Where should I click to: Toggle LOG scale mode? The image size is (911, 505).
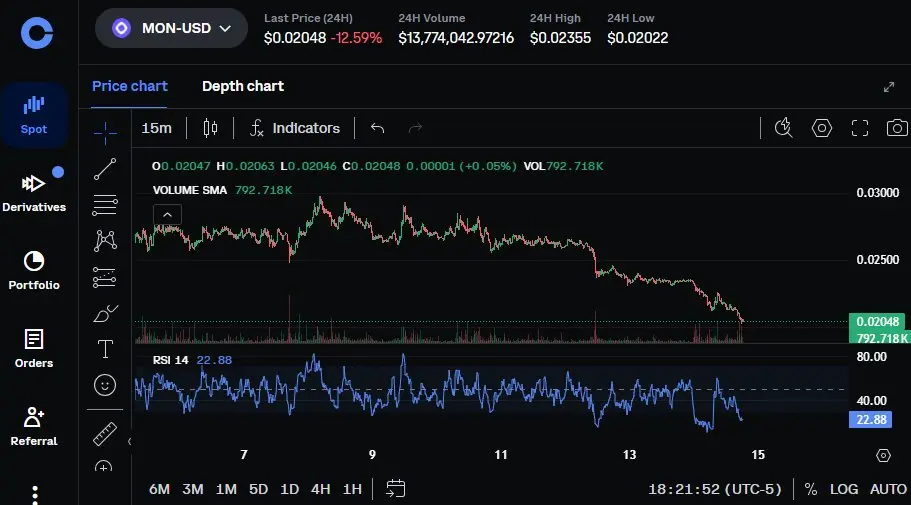point(844,489)
